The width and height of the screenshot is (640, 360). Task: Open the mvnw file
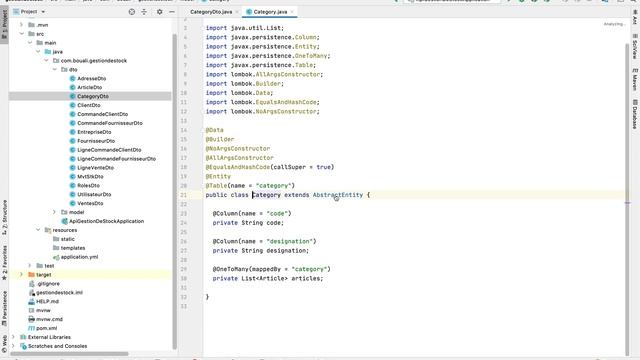43,311
